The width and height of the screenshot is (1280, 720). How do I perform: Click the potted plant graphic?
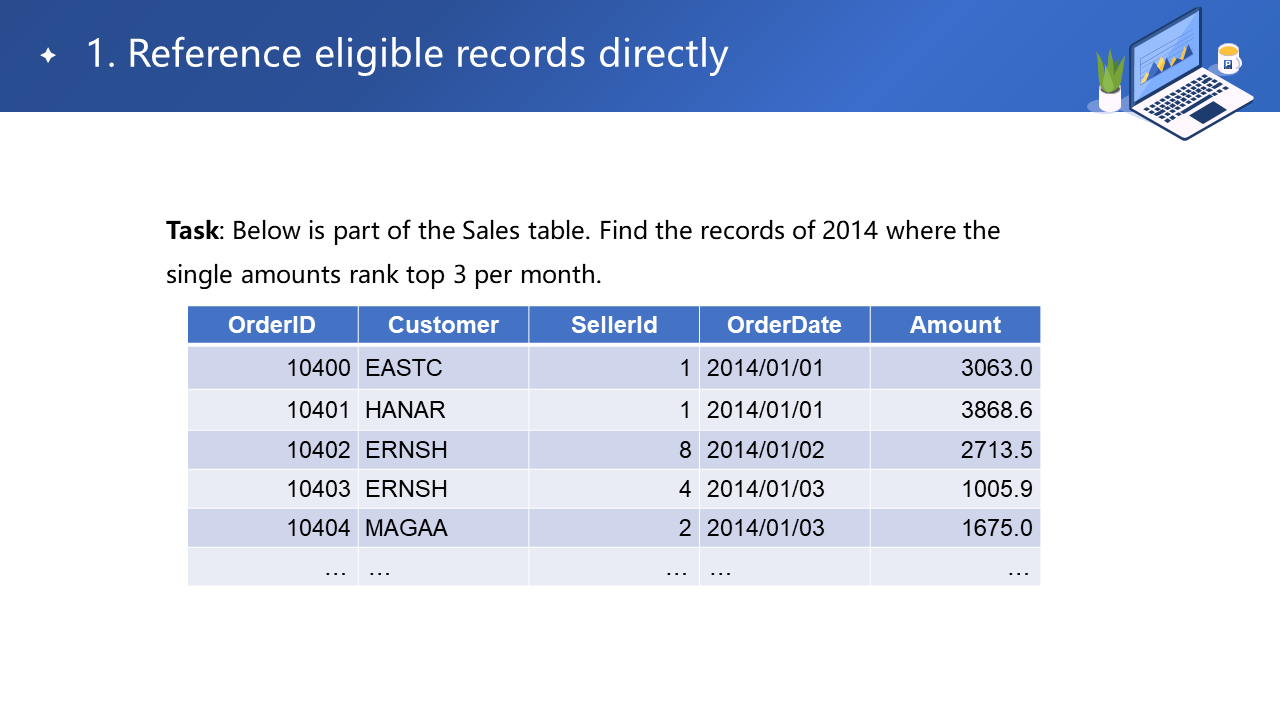click(1110, 82)
